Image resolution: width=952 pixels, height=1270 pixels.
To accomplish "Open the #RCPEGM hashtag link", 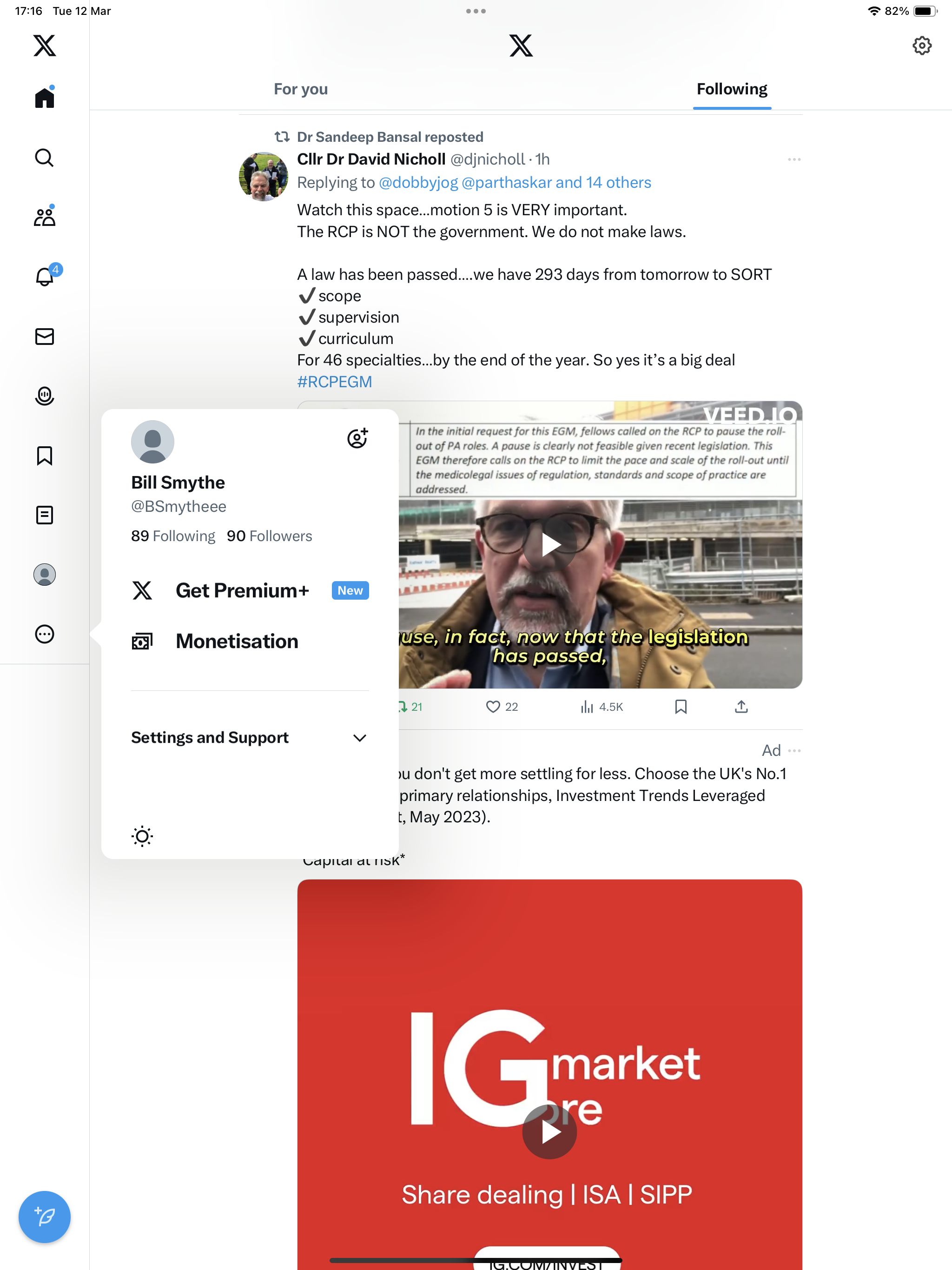I will tap(334, 382).
